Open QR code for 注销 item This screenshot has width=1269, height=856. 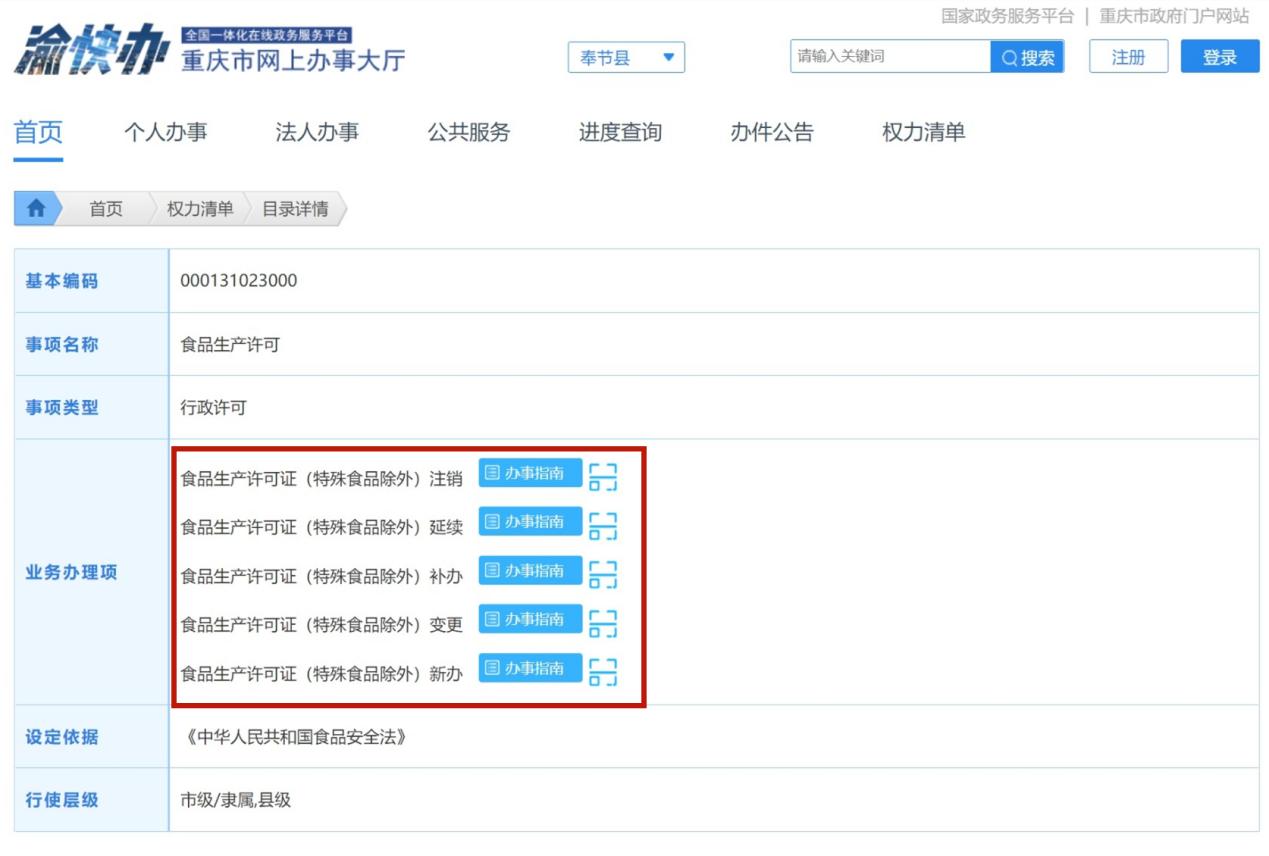point(603,477)
